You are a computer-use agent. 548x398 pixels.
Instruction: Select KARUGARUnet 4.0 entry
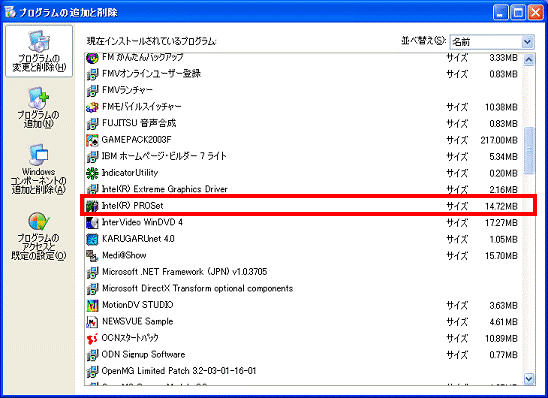[303, 239]
